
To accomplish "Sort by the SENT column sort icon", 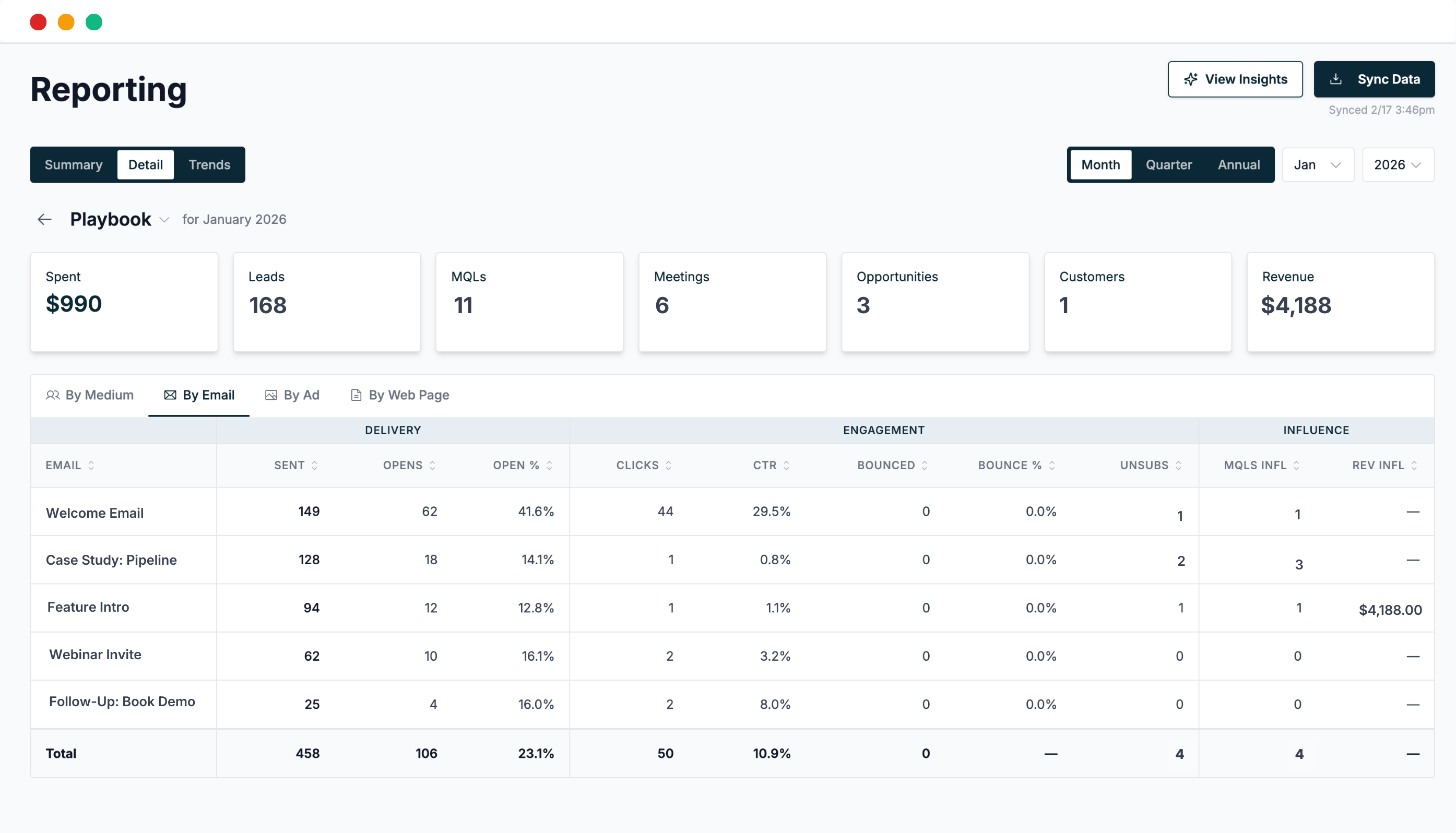I will click(x=314, y=466).
